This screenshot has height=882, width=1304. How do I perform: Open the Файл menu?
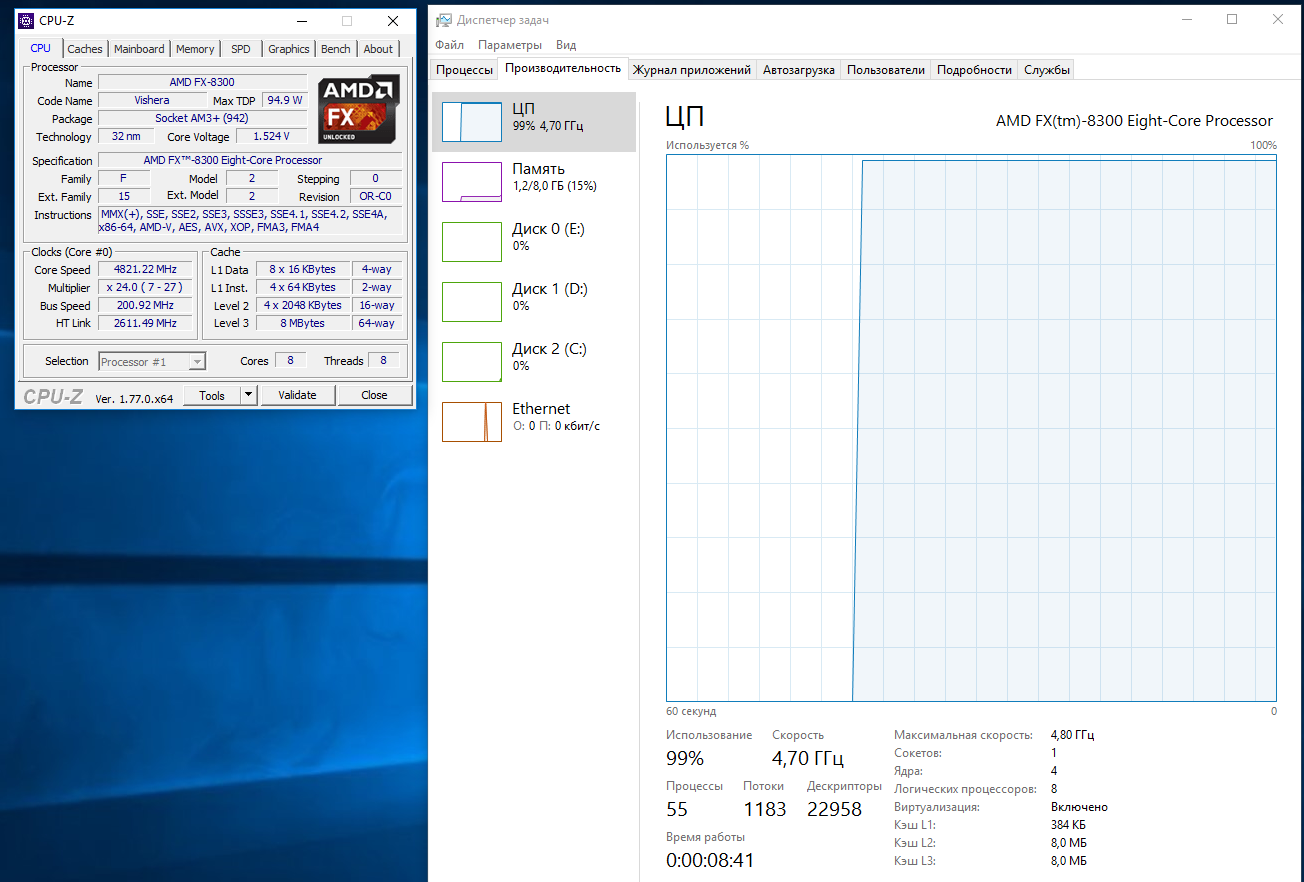(450, 45)
